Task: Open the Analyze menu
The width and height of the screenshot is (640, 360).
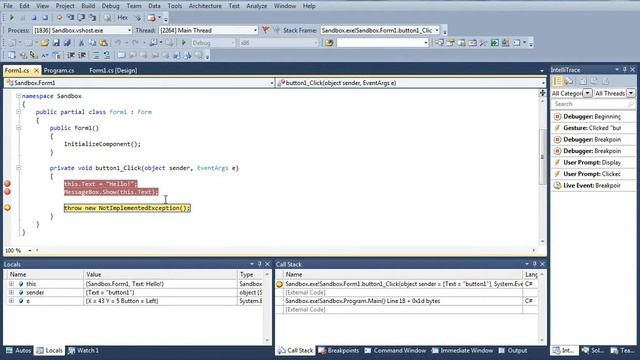Action: pos(256,6)
